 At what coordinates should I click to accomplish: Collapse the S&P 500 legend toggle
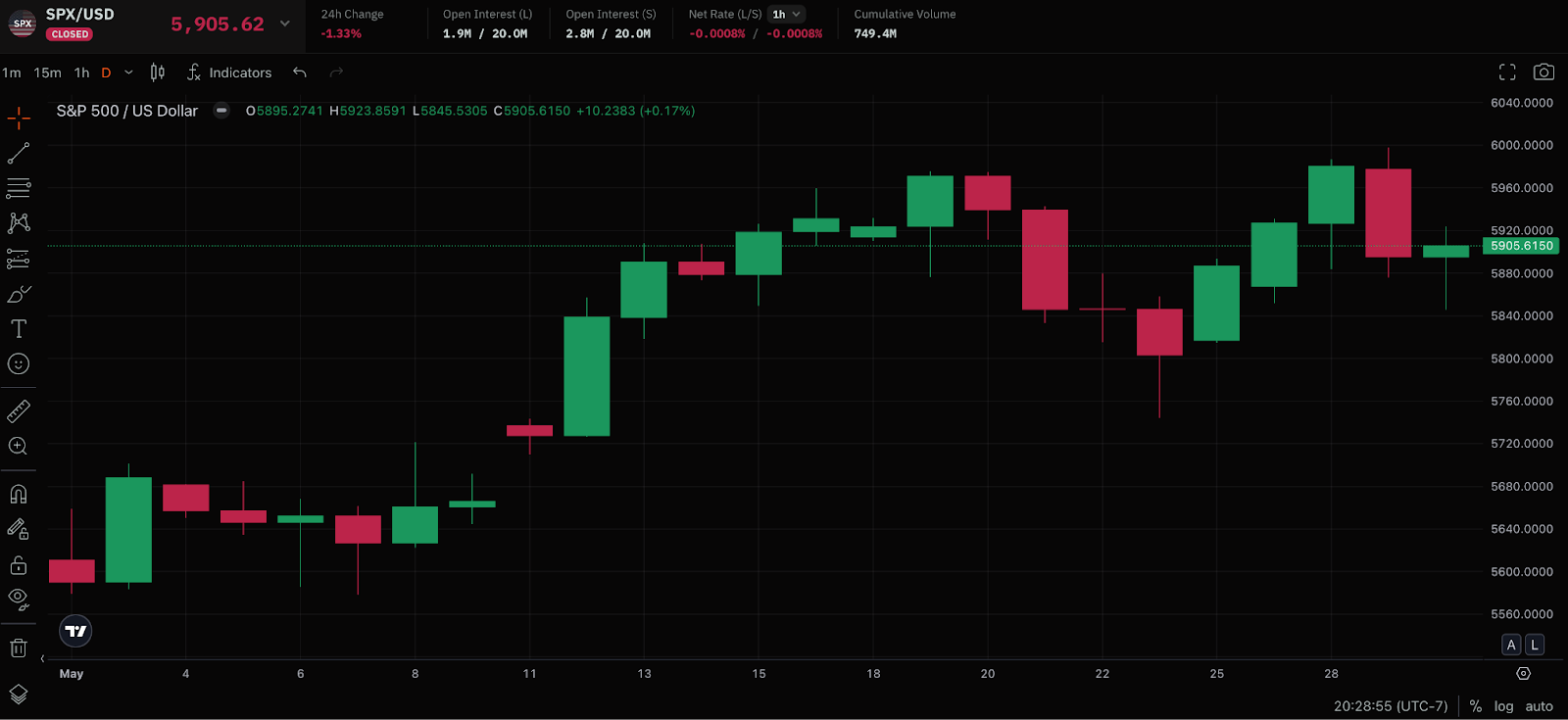point(221,111)
